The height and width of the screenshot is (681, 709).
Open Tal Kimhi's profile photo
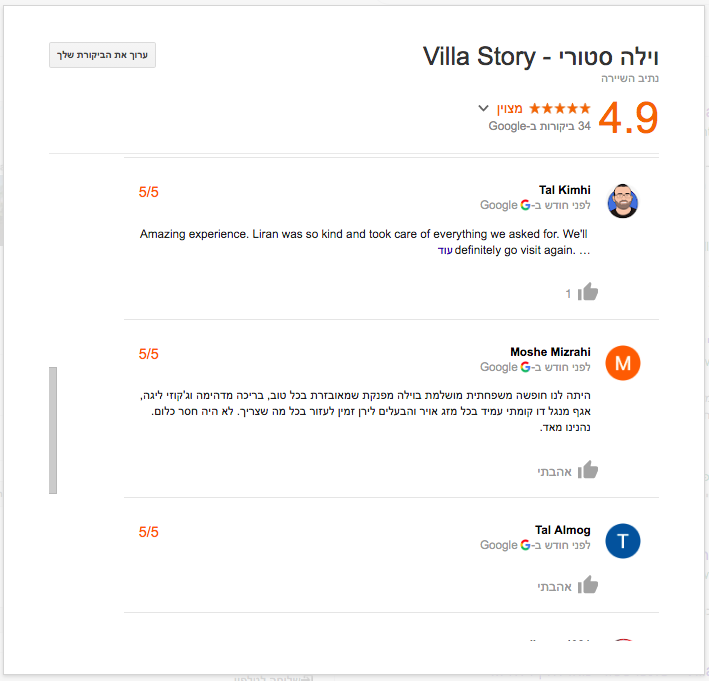623,201
